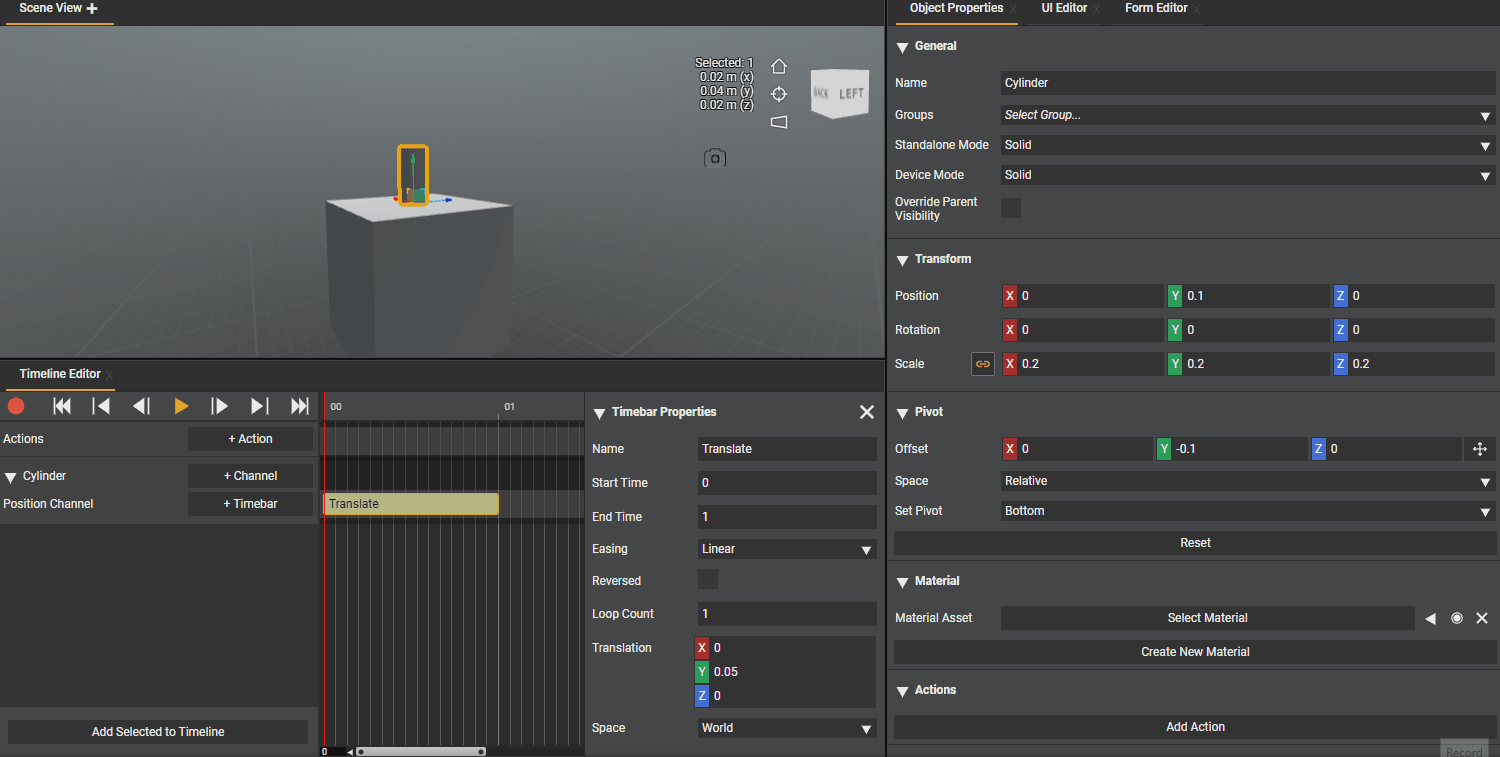Click the pivot move arrows icon
Image resolution: width=1500 pixels, height=757 pixels.
1480,449
